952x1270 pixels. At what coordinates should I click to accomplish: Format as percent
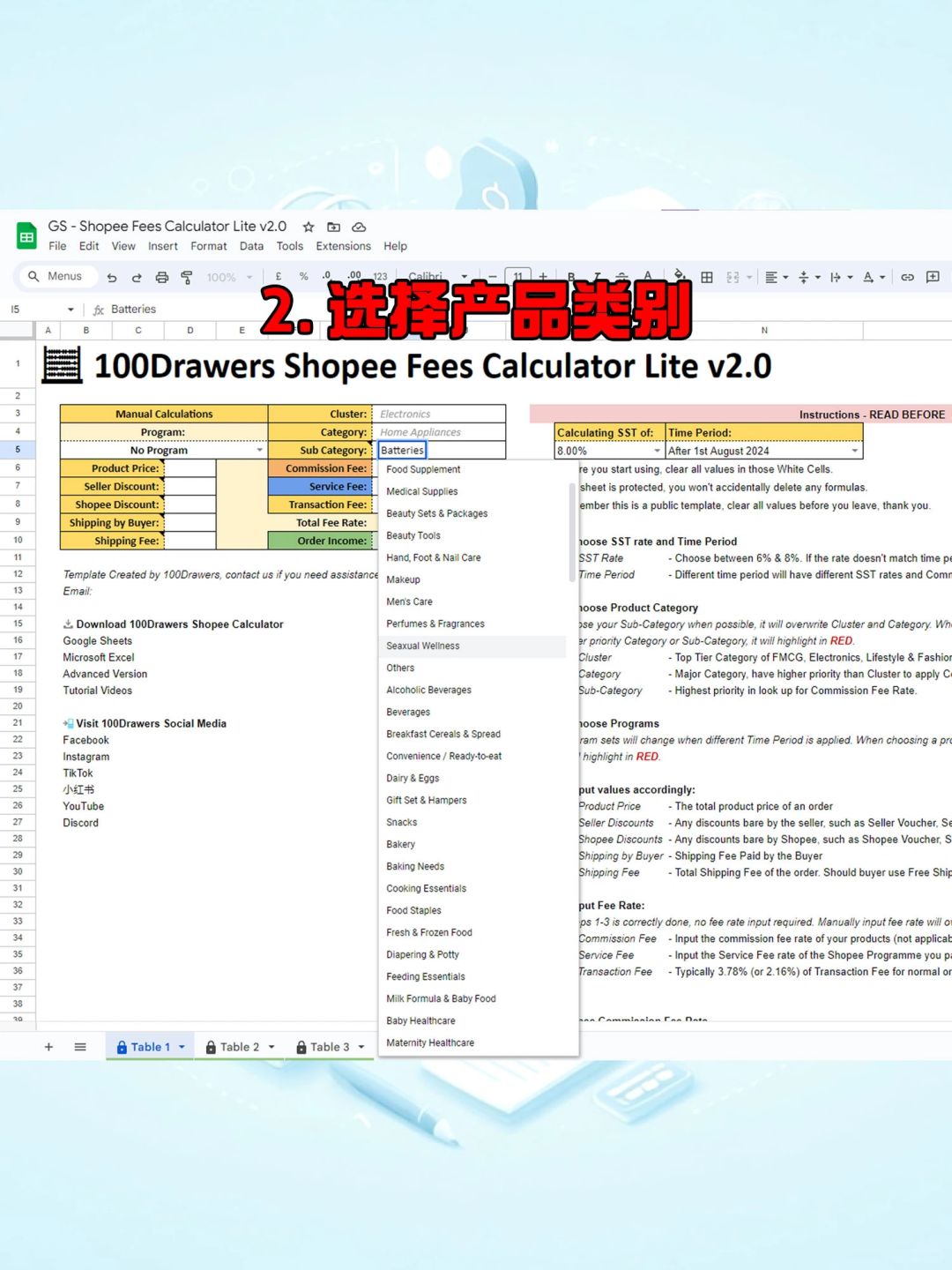[303, 276]
